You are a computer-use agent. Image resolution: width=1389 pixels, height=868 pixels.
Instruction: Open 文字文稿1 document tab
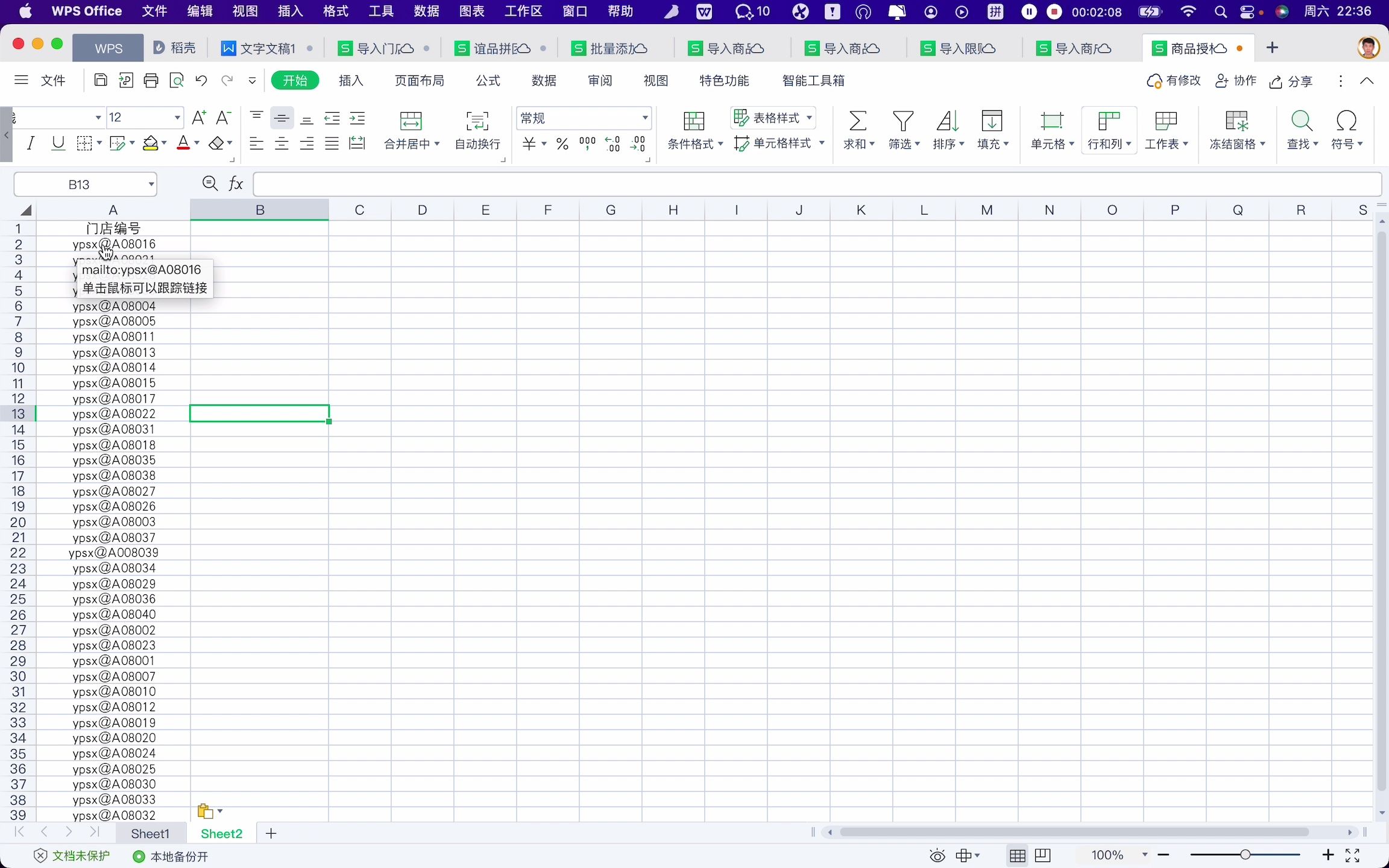pyautogui.click(x=267, y=48)
